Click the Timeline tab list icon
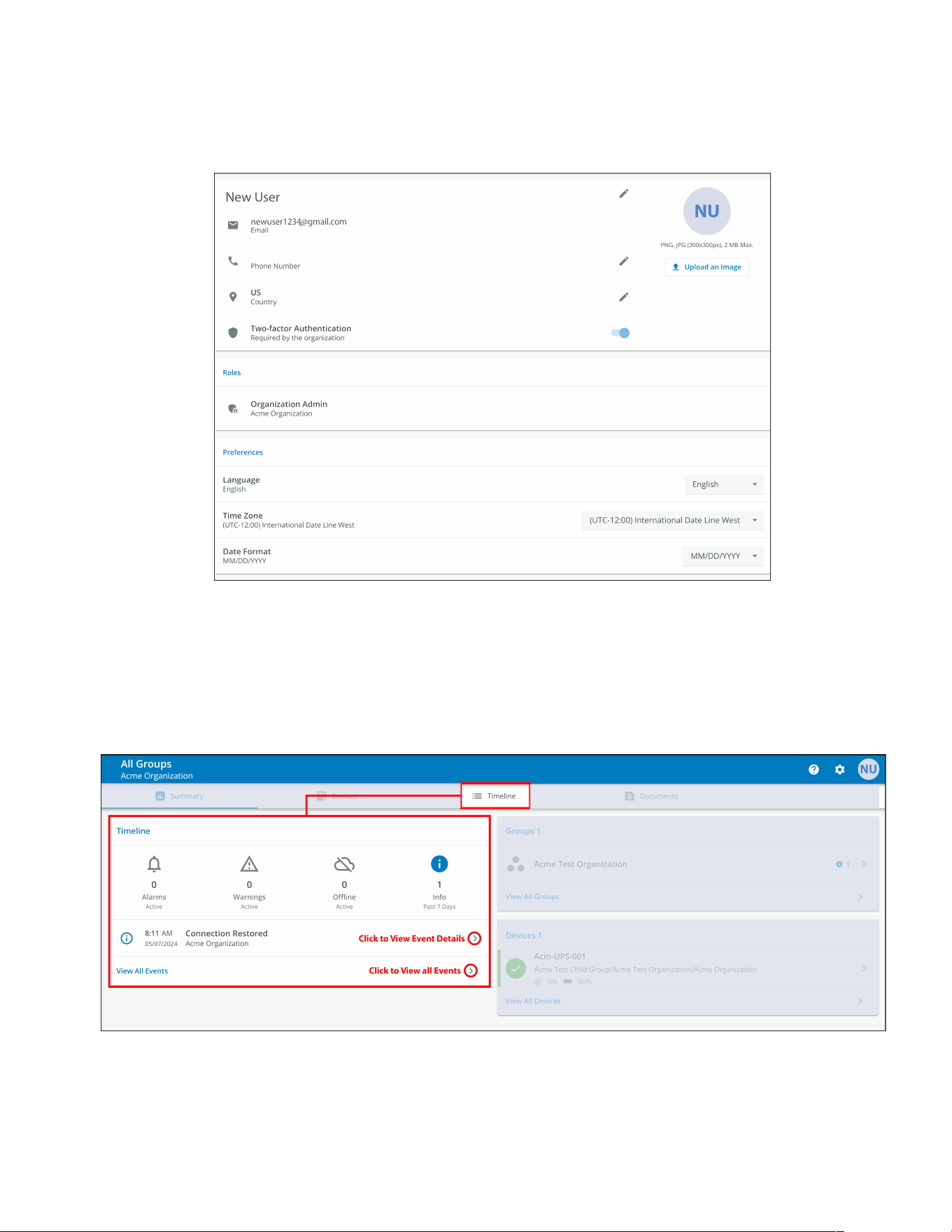 click(477, 796)
